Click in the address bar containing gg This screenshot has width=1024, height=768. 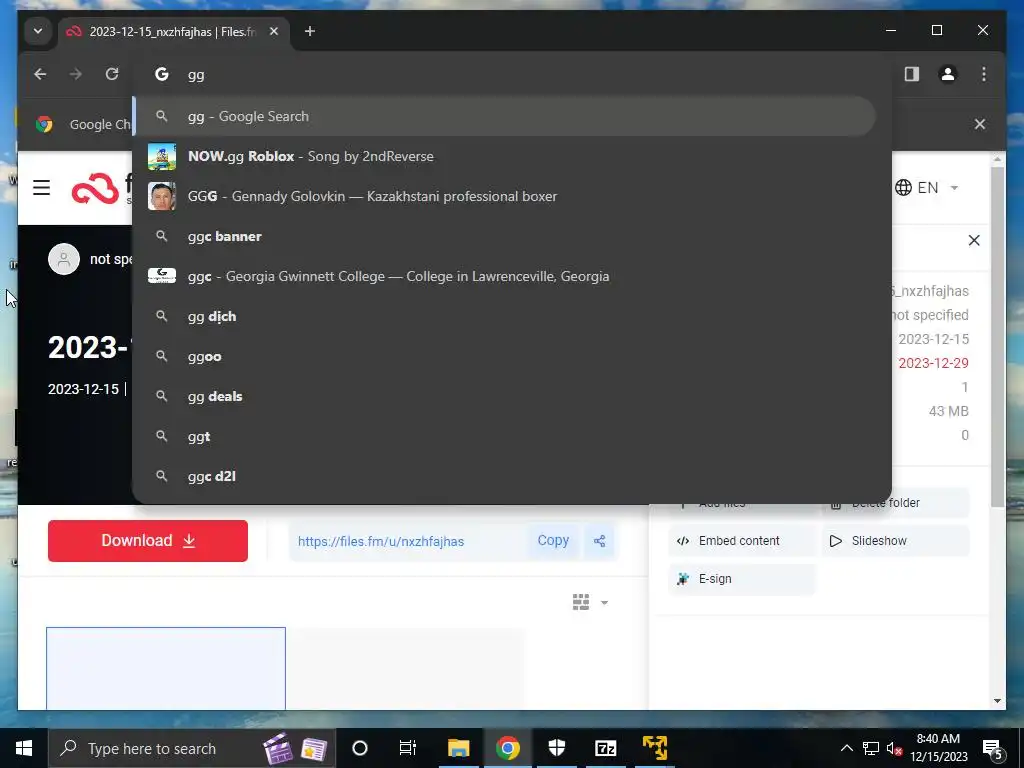click(509, 74)
